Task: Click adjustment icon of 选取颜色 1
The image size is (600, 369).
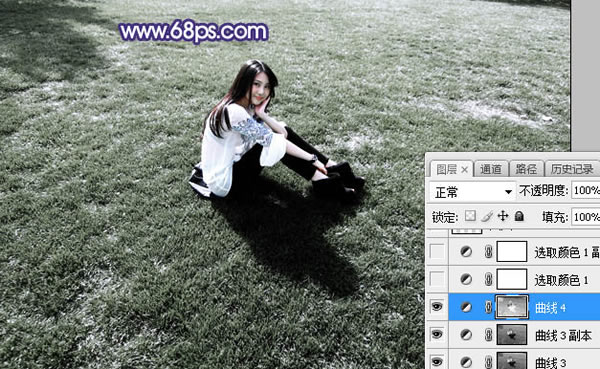Action: pyautogui.click(x=466, y=279)
